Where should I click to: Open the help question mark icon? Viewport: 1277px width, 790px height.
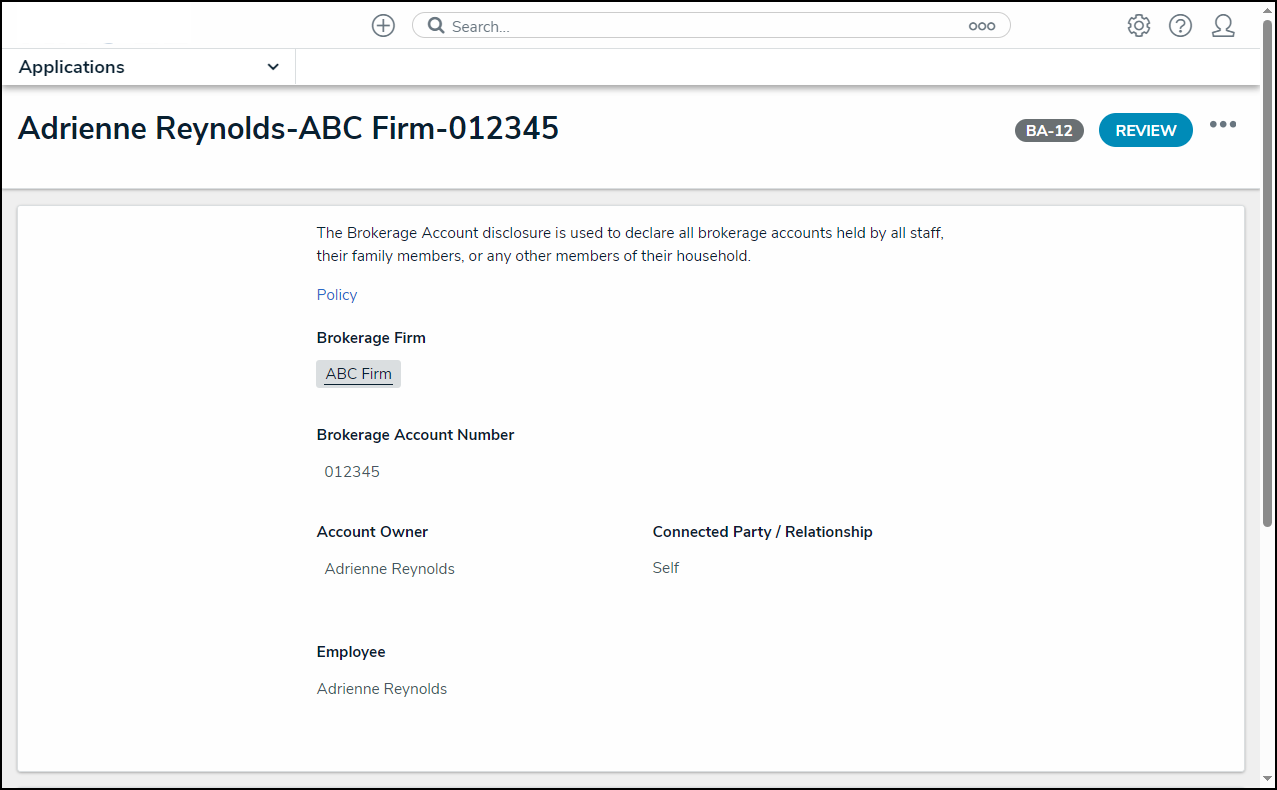coord(1180,25)
